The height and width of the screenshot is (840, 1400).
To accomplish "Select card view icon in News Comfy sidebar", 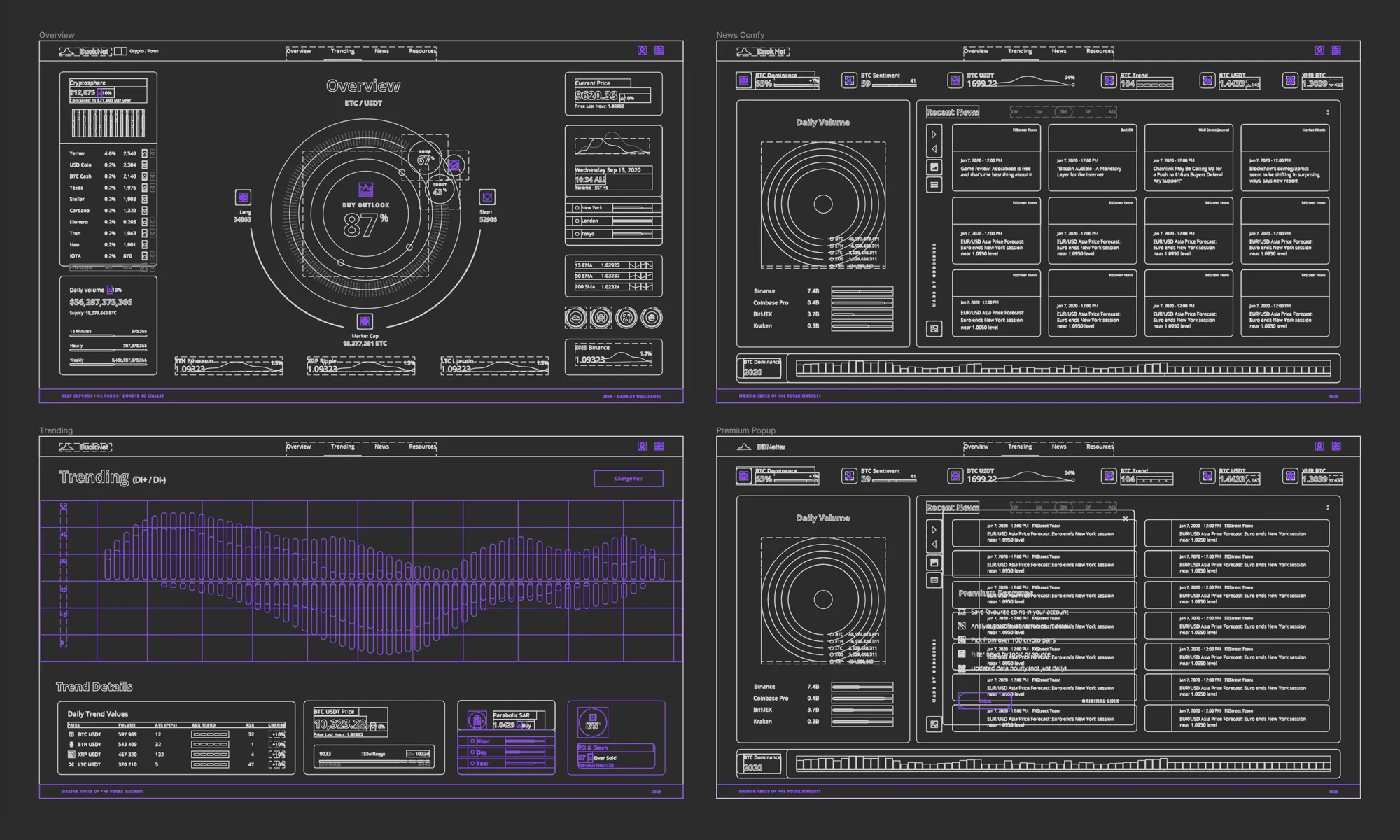I will pyautogui.click(x=934, y=167).
